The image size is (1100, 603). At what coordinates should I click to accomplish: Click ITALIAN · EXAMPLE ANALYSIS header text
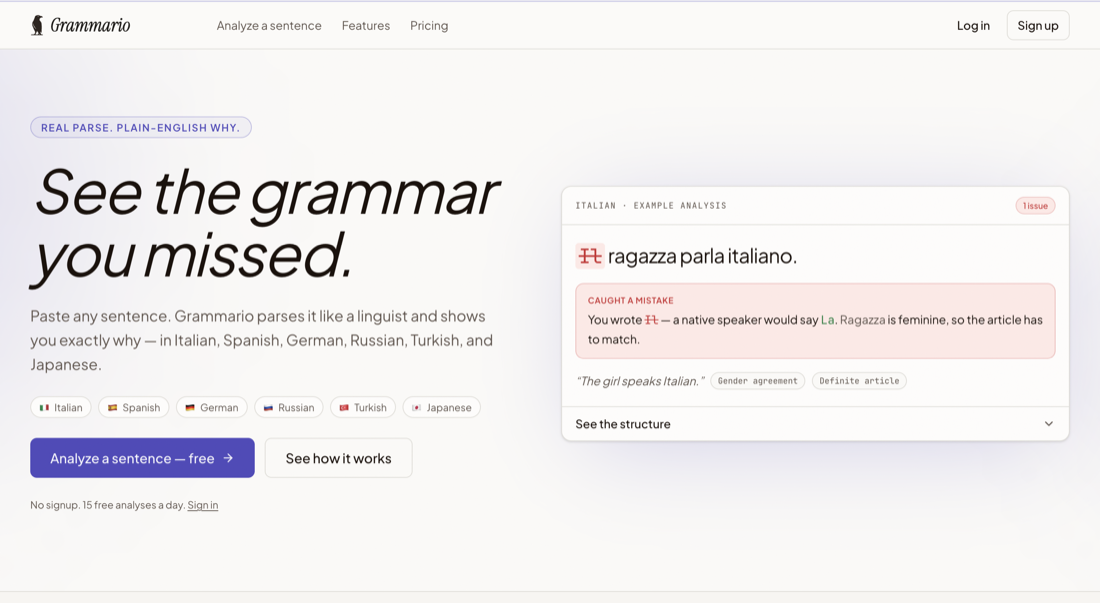click(651, 205)
